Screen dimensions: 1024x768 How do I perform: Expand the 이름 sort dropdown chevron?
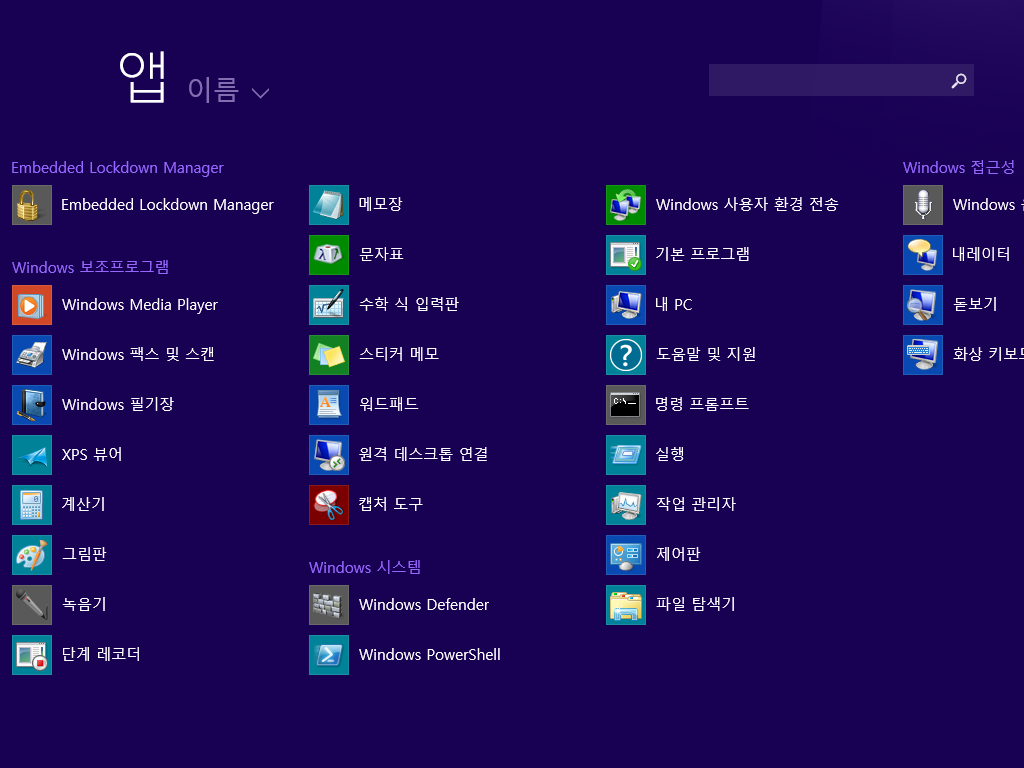261,93
